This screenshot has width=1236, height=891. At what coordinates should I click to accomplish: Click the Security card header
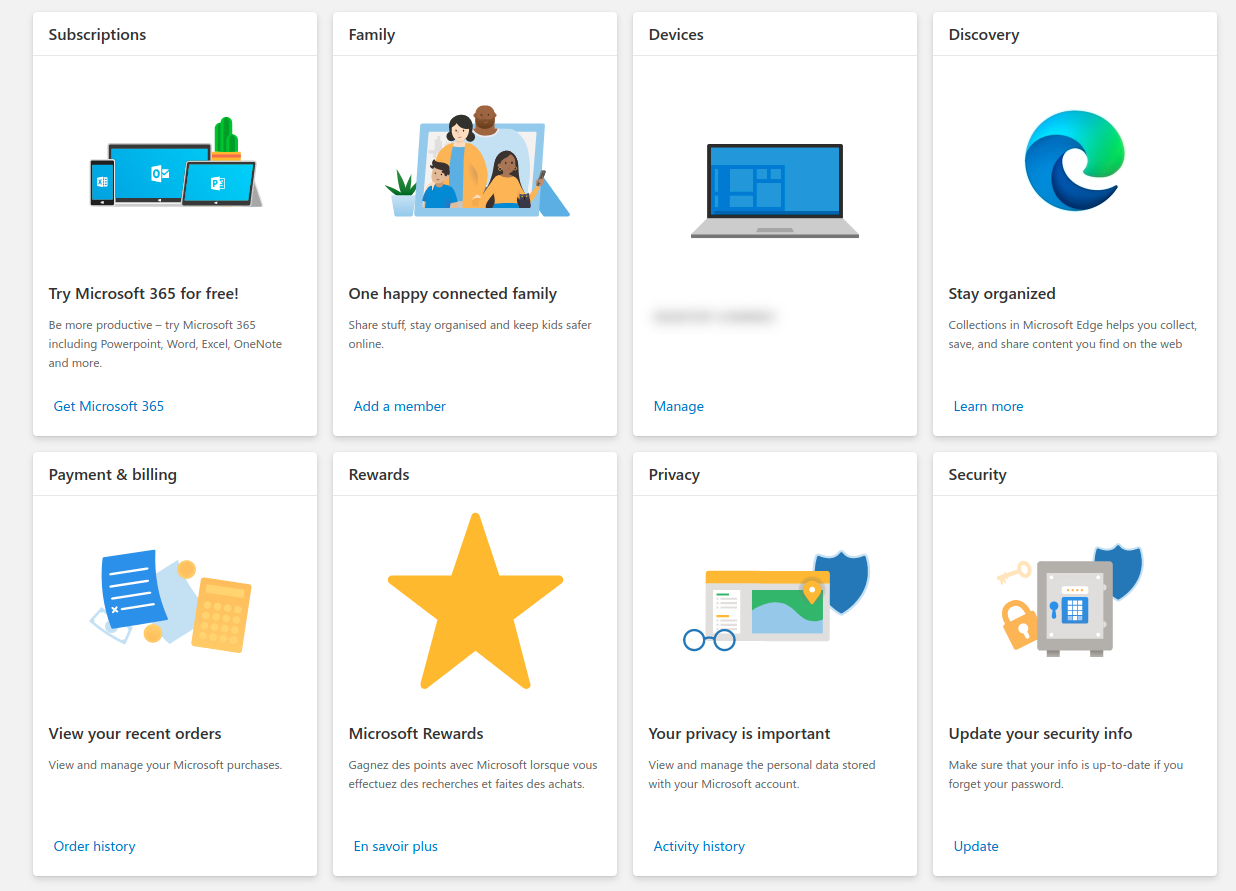[978, 474]
